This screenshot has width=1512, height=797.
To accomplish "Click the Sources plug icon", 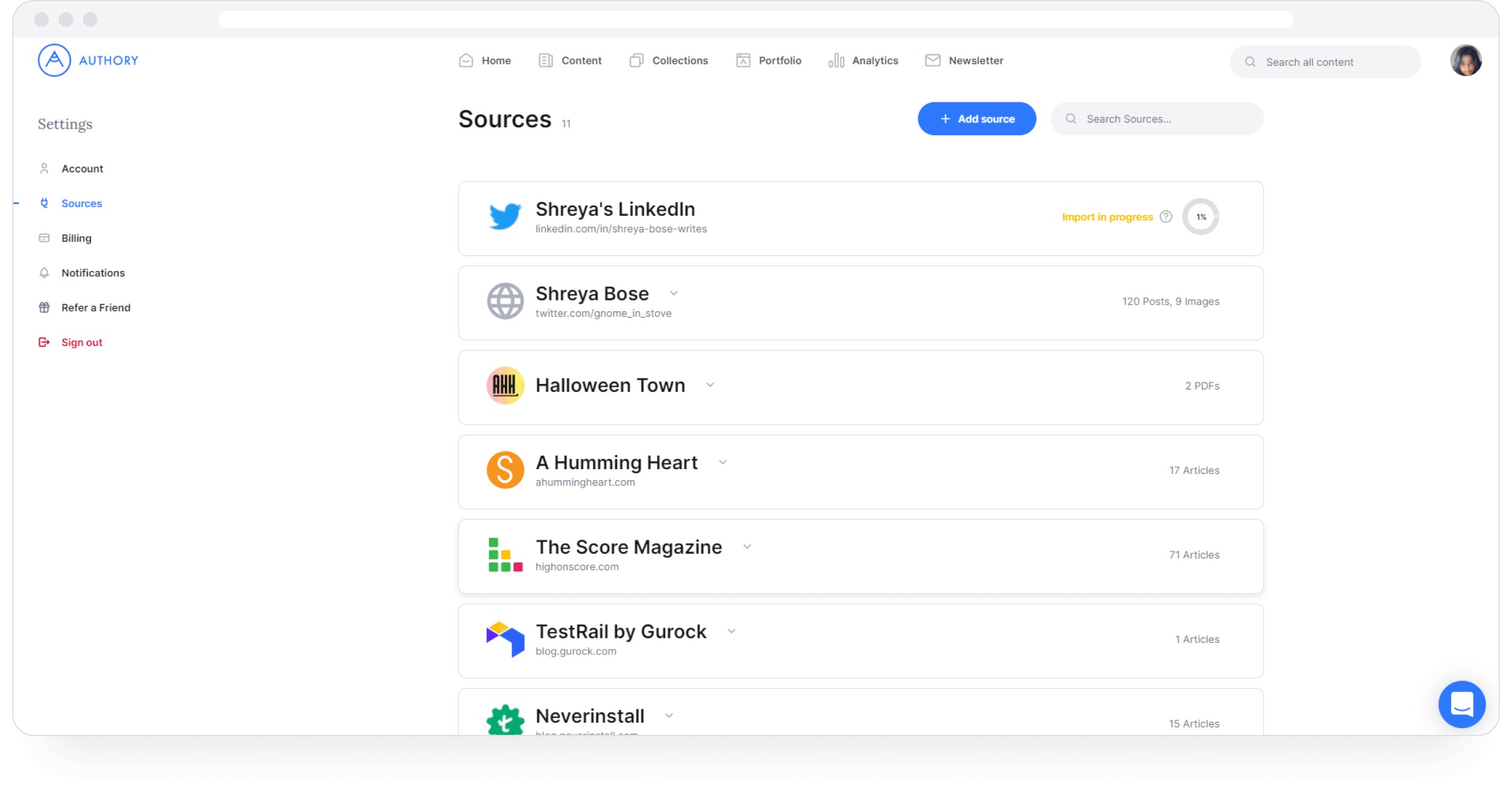I will pos(44,204).
